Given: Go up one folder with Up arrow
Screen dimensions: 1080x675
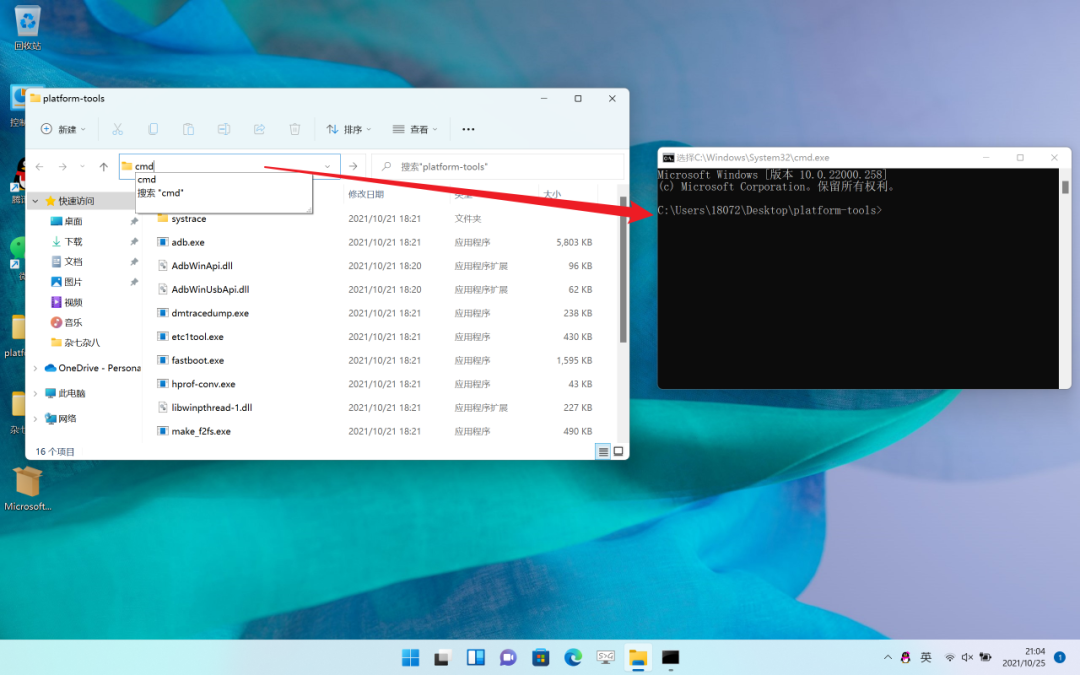Looking at the screenshot, I should tap(103, 166).
